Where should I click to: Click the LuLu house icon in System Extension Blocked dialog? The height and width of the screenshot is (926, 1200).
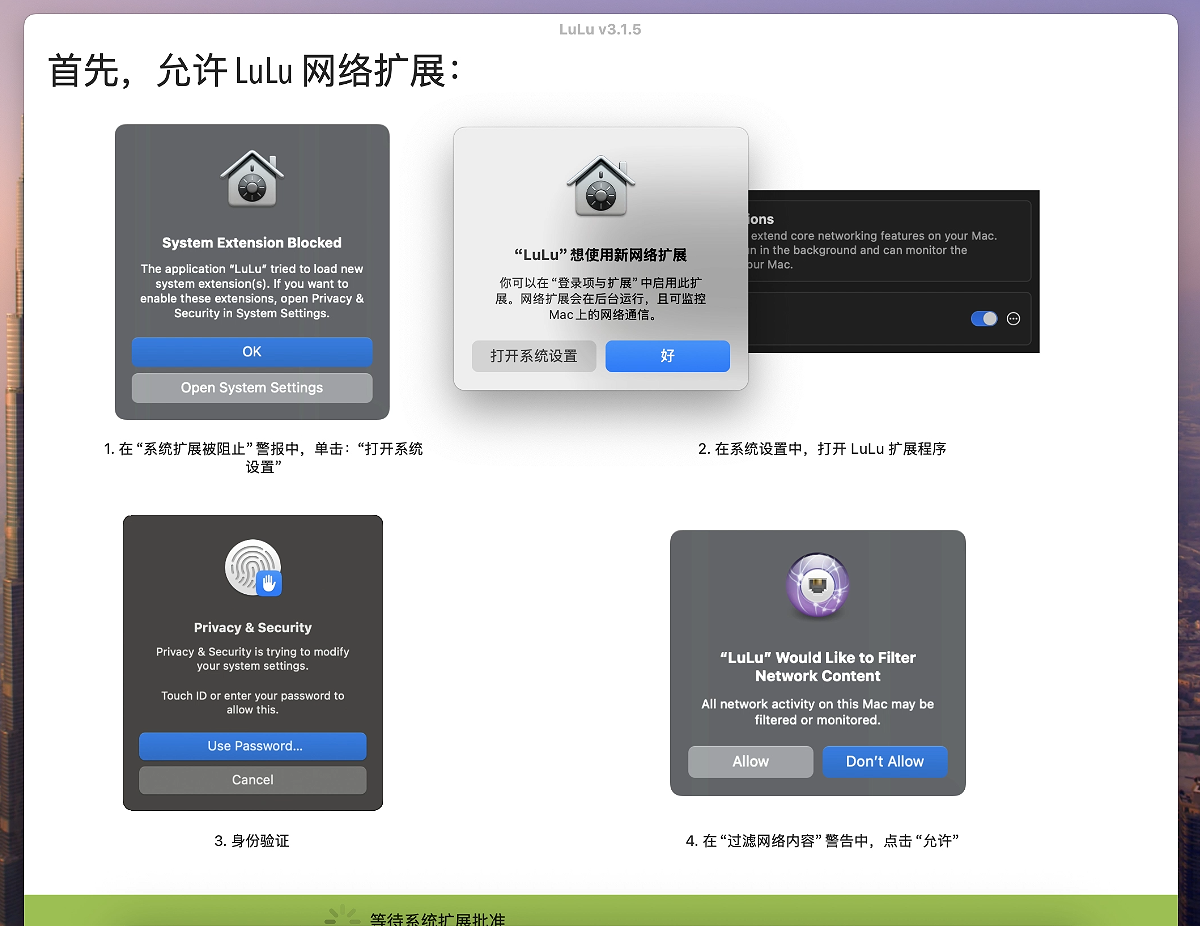(251, 178)
